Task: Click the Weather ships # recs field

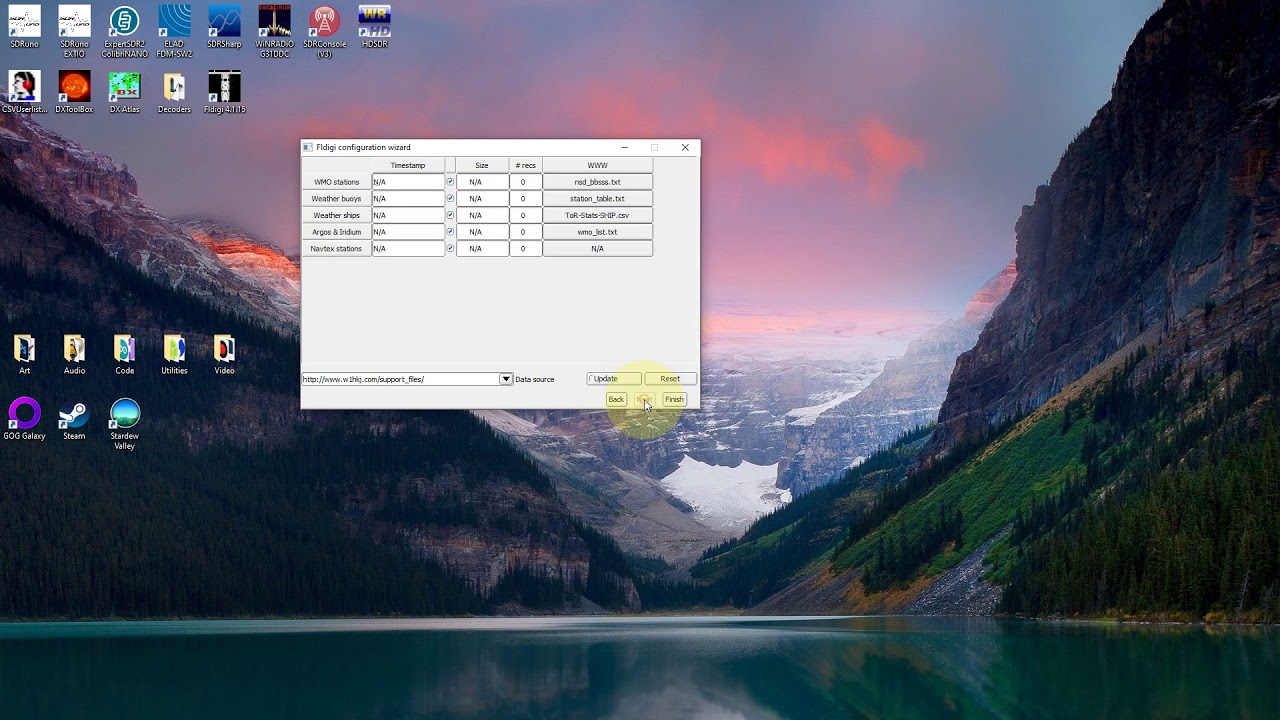Action: (525, 215)
